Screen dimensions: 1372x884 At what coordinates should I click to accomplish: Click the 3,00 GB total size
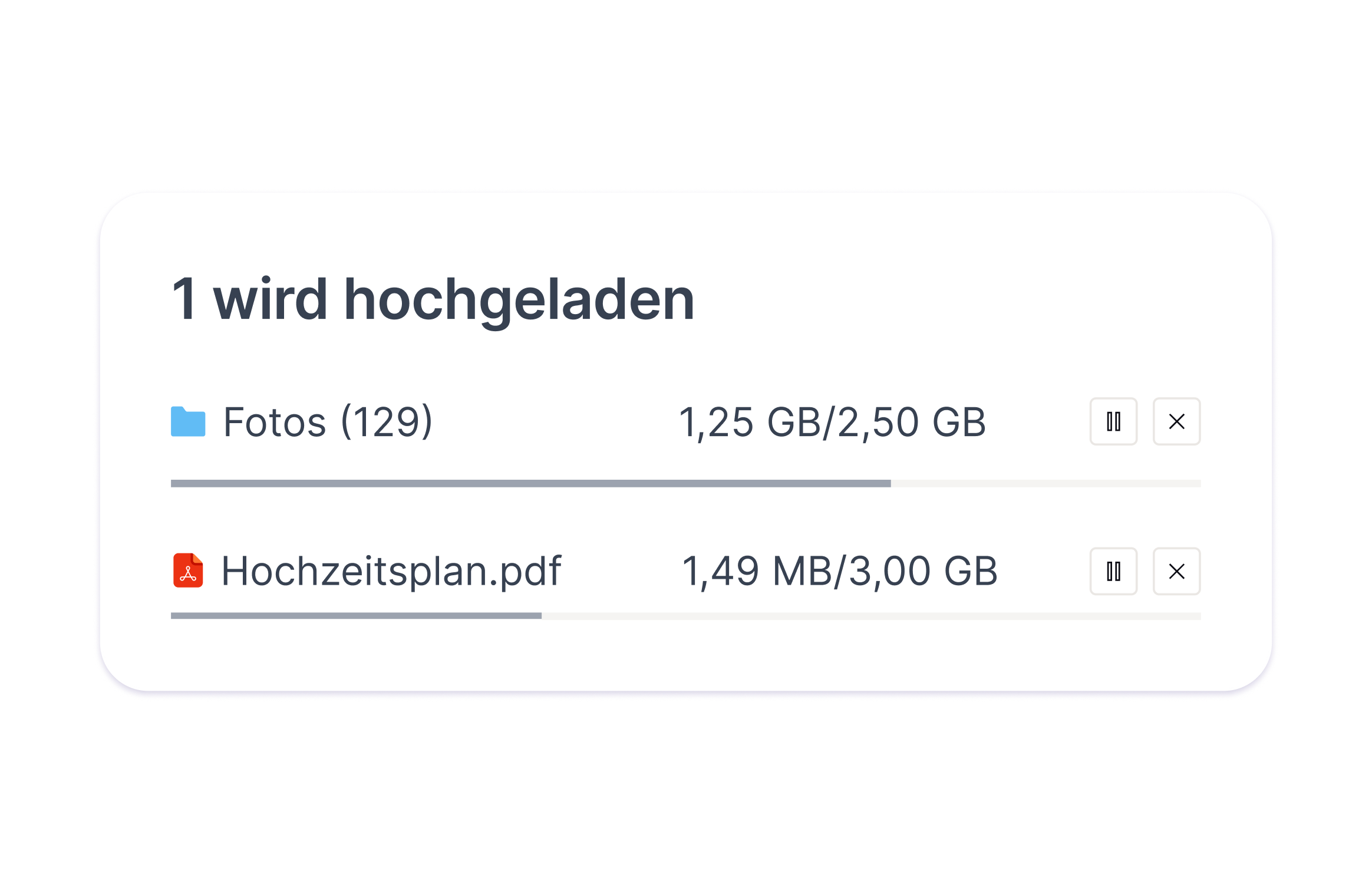tap(923, 571)
